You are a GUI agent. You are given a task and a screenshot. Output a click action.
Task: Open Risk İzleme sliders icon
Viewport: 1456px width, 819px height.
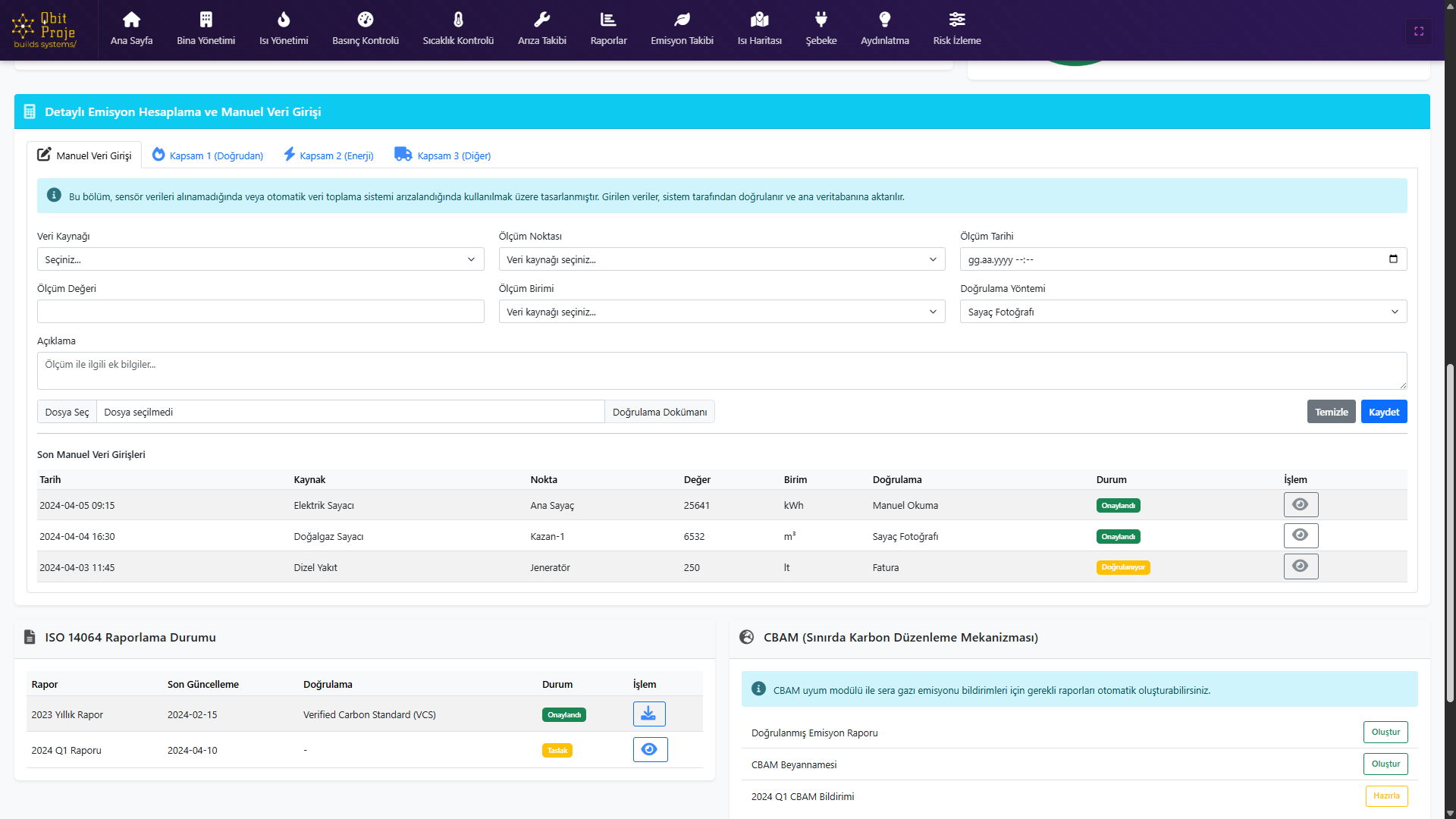tap(956, 20)
